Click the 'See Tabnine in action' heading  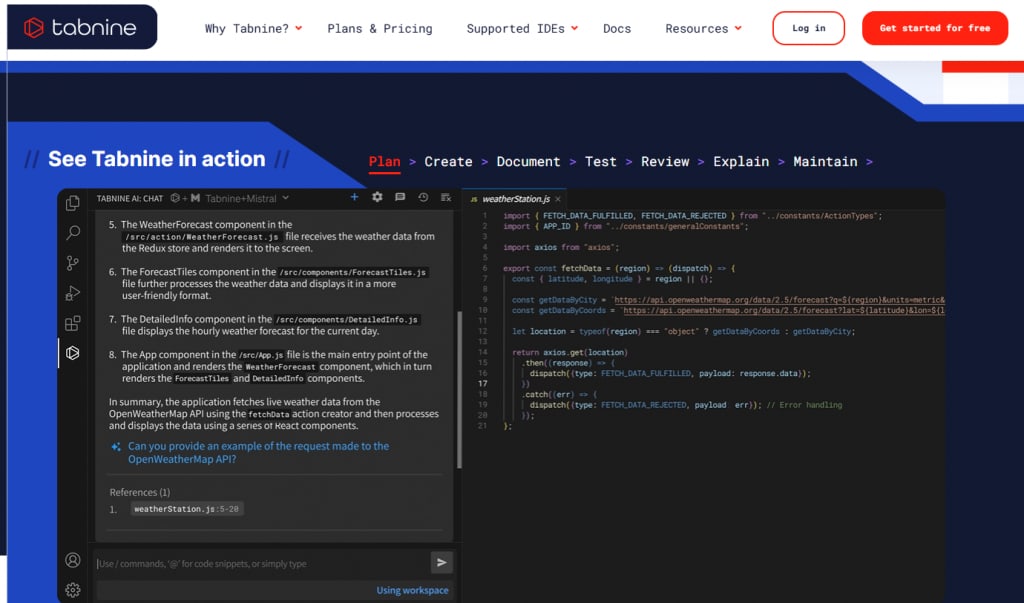157,159
